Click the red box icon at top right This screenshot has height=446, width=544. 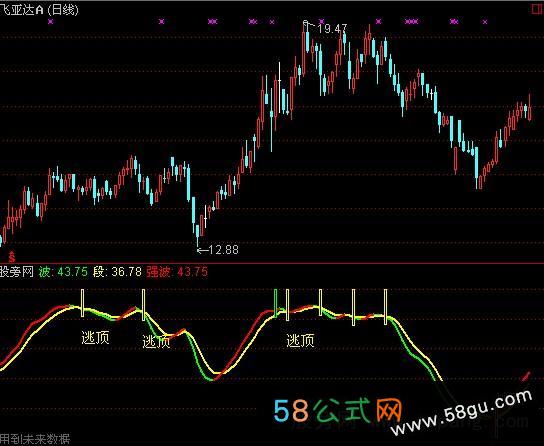tap(538, 9)
